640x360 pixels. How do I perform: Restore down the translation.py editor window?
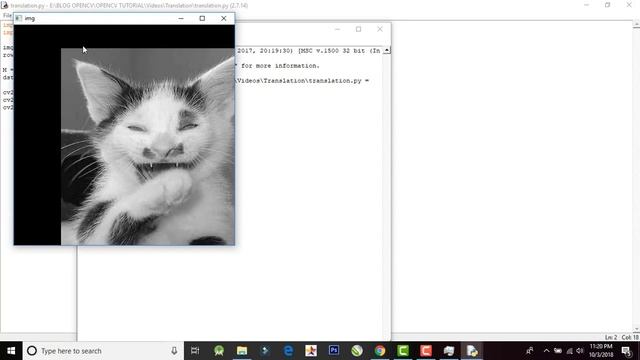click(x=608, y=5)
